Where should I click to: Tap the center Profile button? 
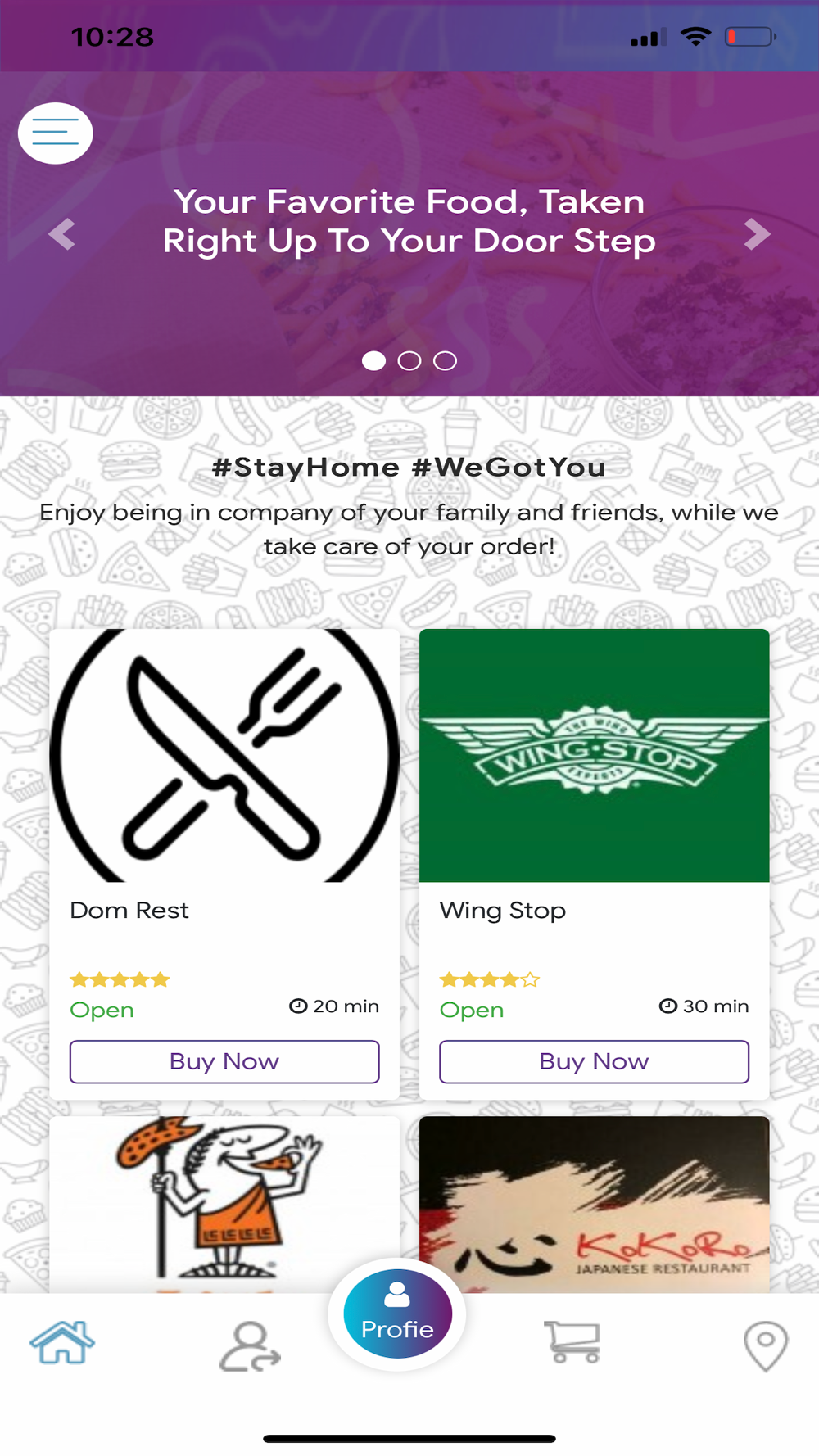click(x=397, y=1314)
